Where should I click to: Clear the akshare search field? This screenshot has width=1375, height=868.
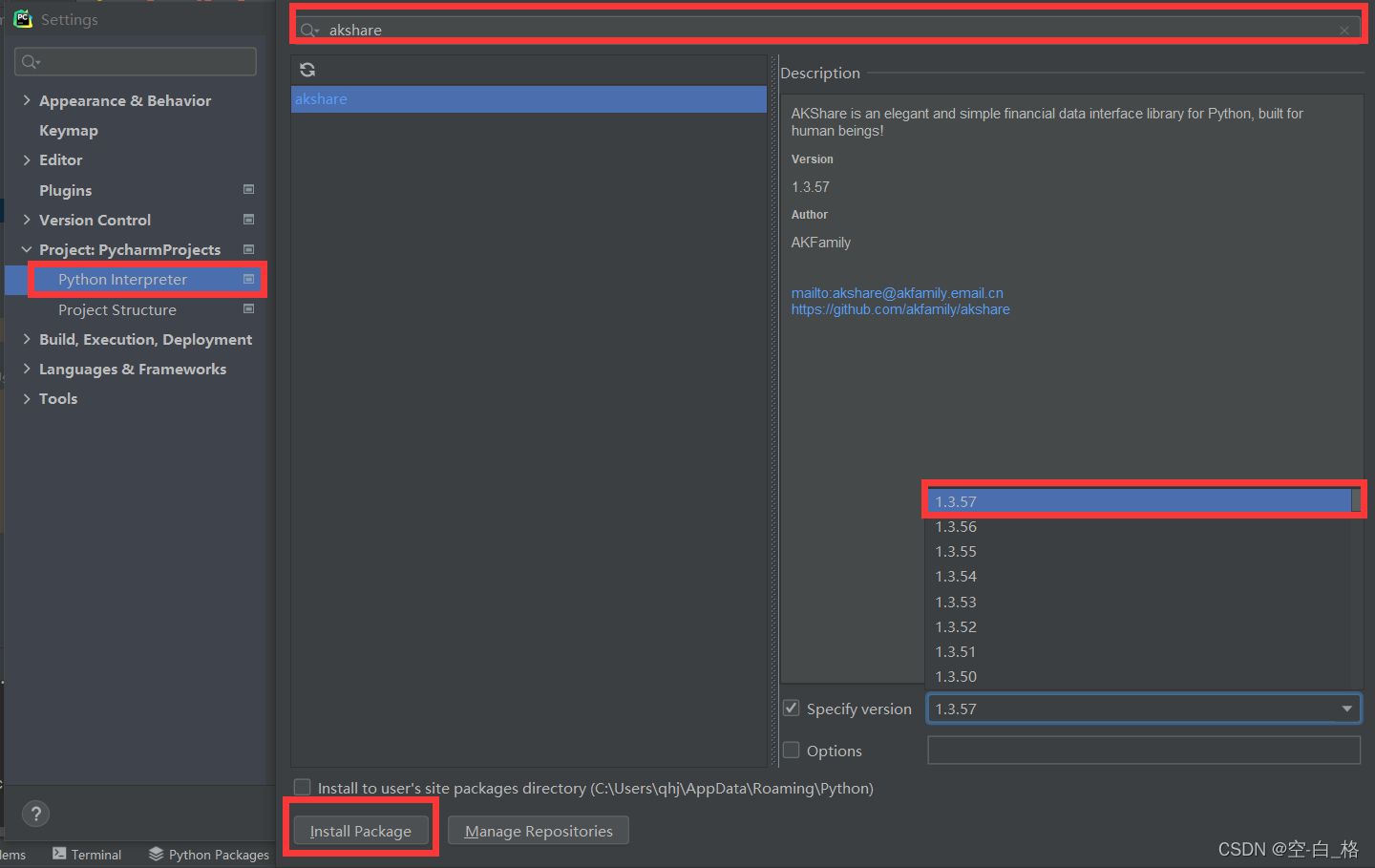pos(1344,31)
